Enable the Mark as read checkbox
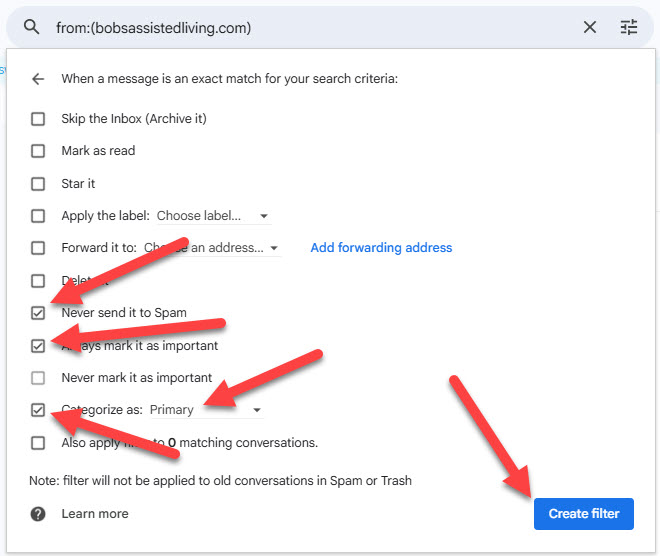Screen dimensions: 660x556 38,151
